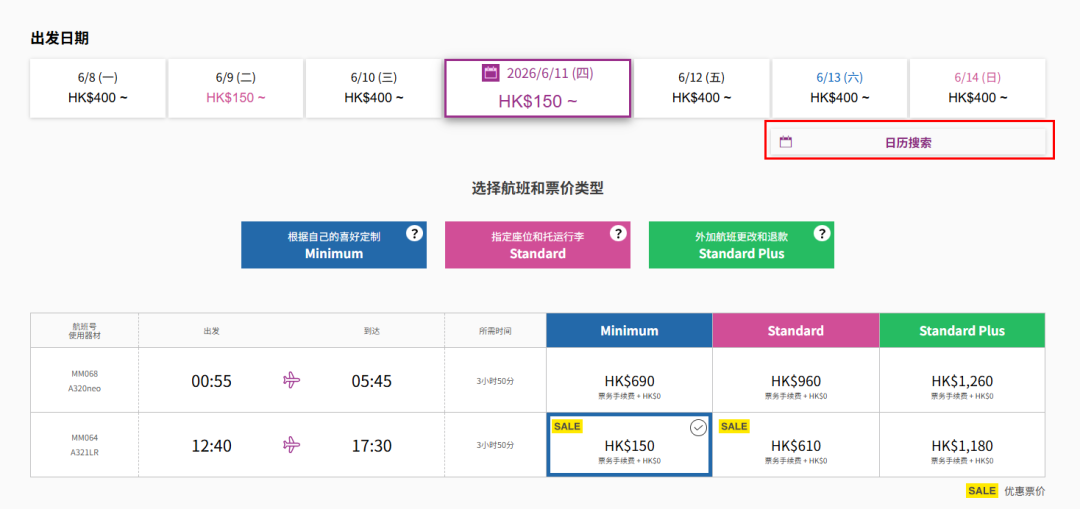
Task: Choose the 6/12 (五) departure date
Action: click(x=701, y=88)
